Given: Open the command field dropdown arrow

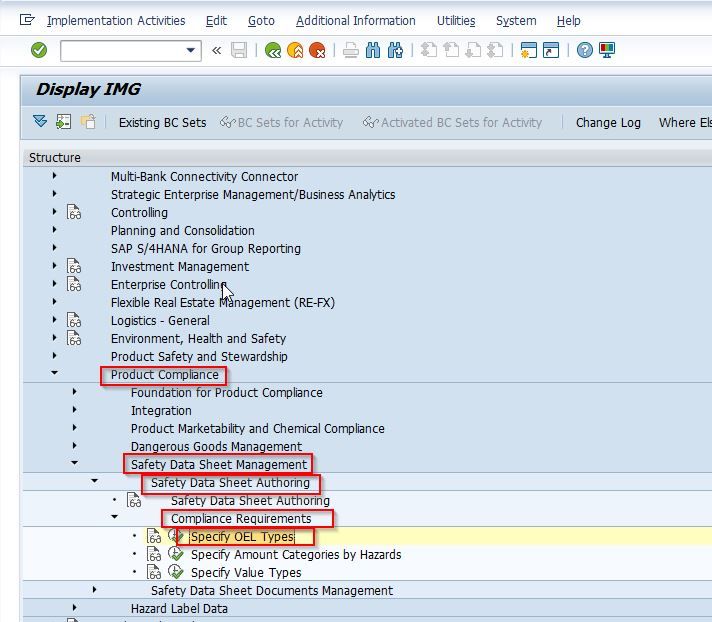Looking at the screenshot, I should click(191, 50).
